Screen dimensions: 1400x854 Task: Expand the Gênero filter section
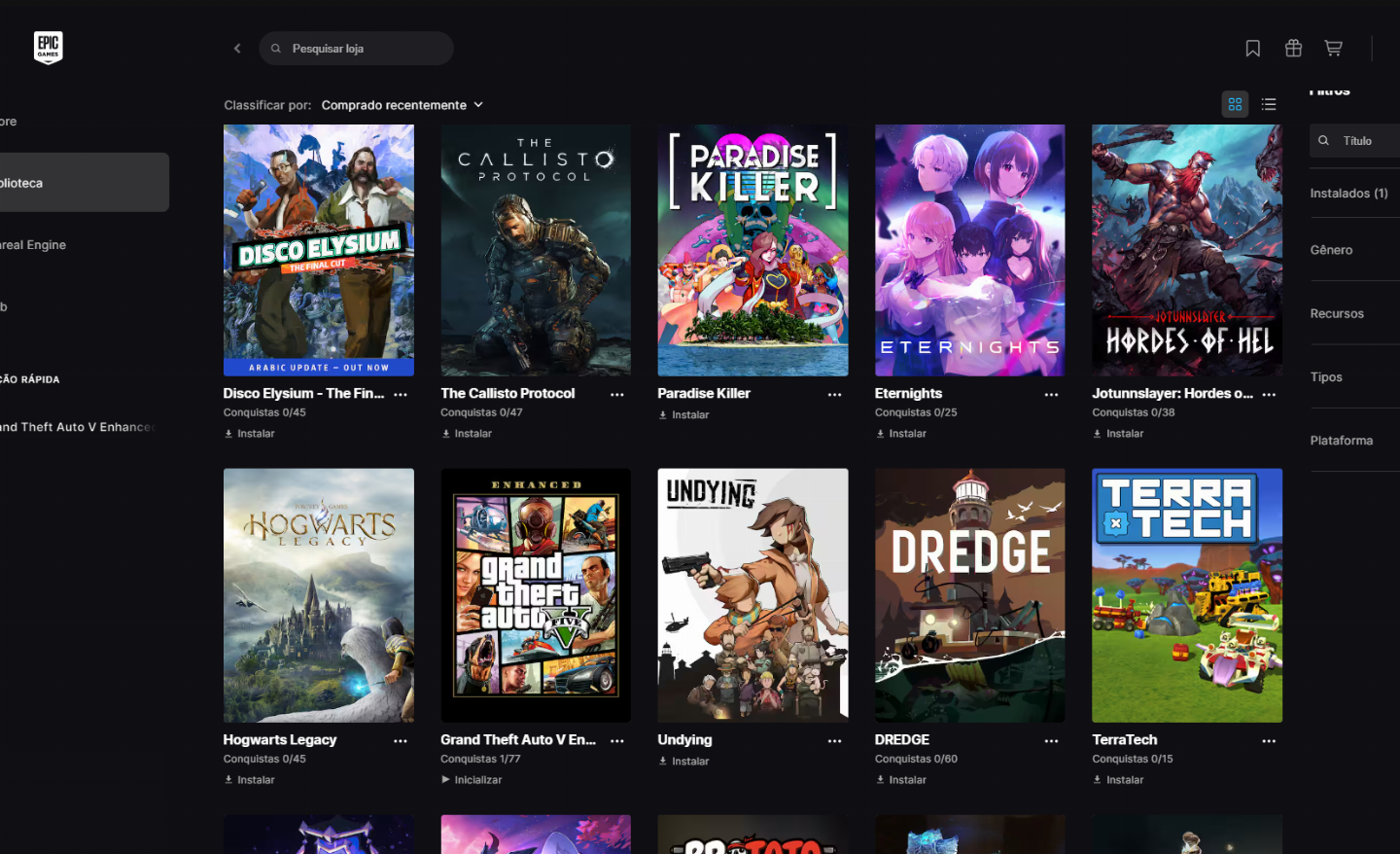click(x=1354, y=250)
